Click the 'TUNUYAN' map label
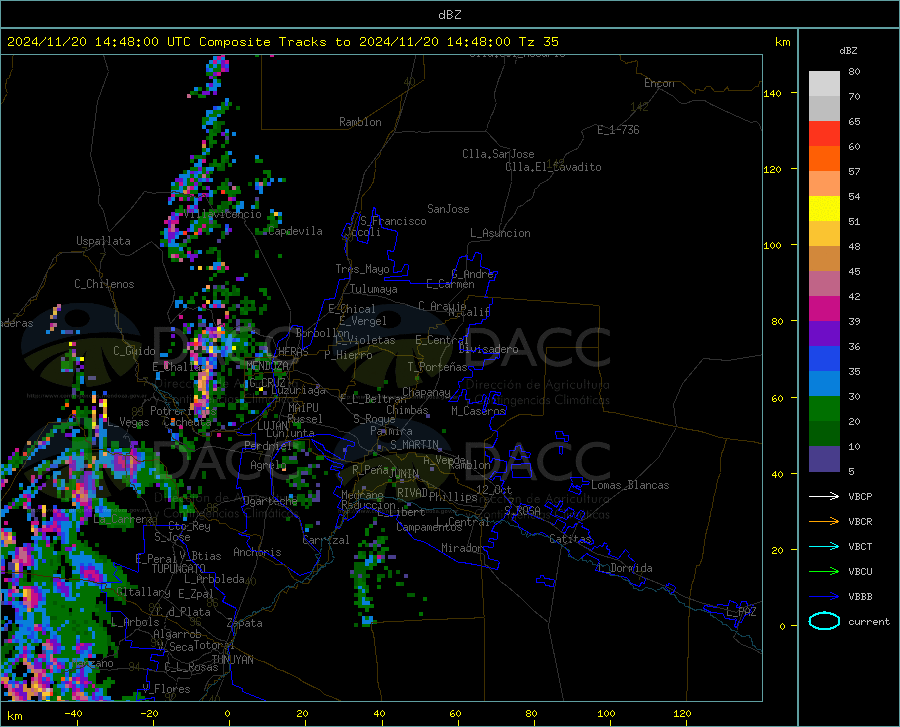Viewport: 900px width, 727px height. (x=232, y=659)
